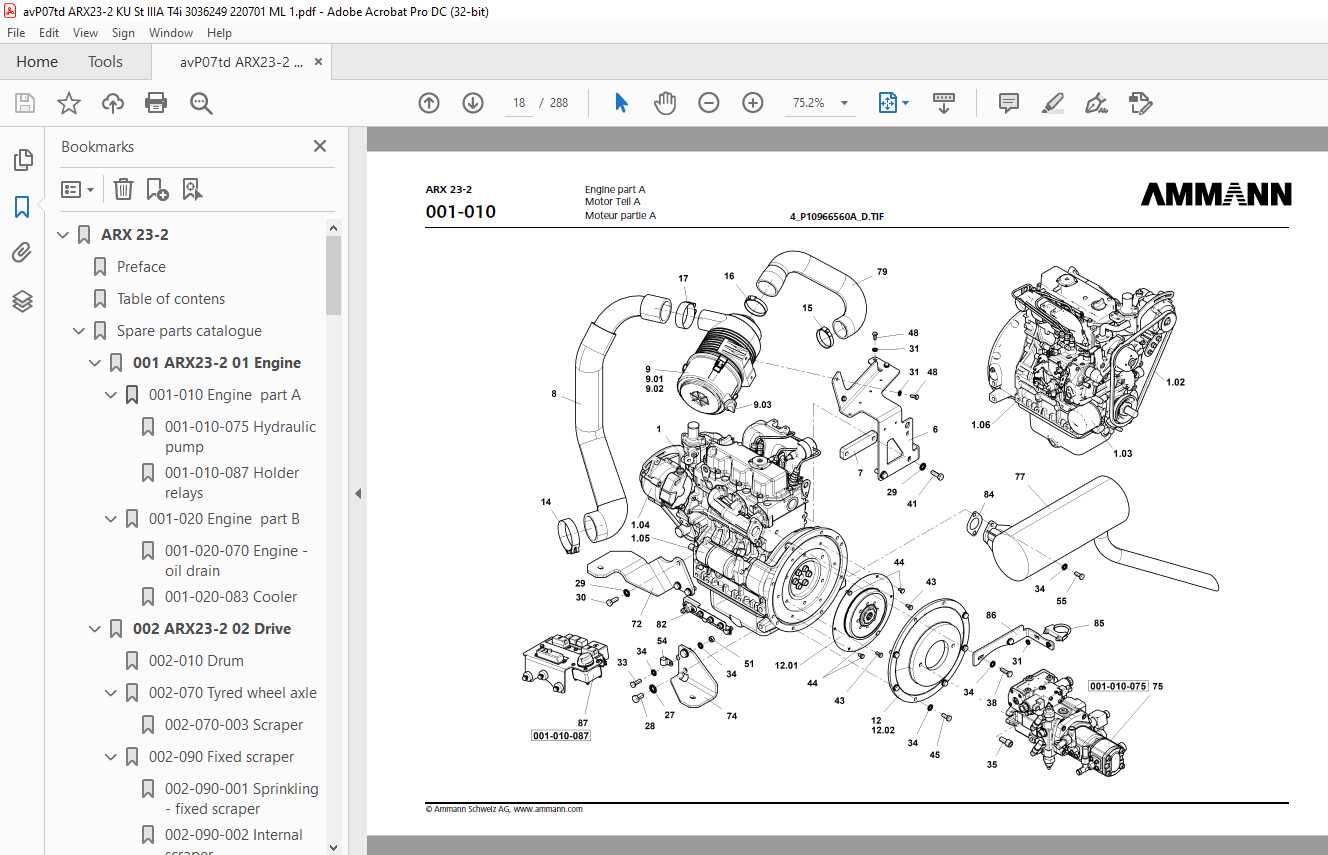
Task: Open the View menu
Action: tap(86, 33)
